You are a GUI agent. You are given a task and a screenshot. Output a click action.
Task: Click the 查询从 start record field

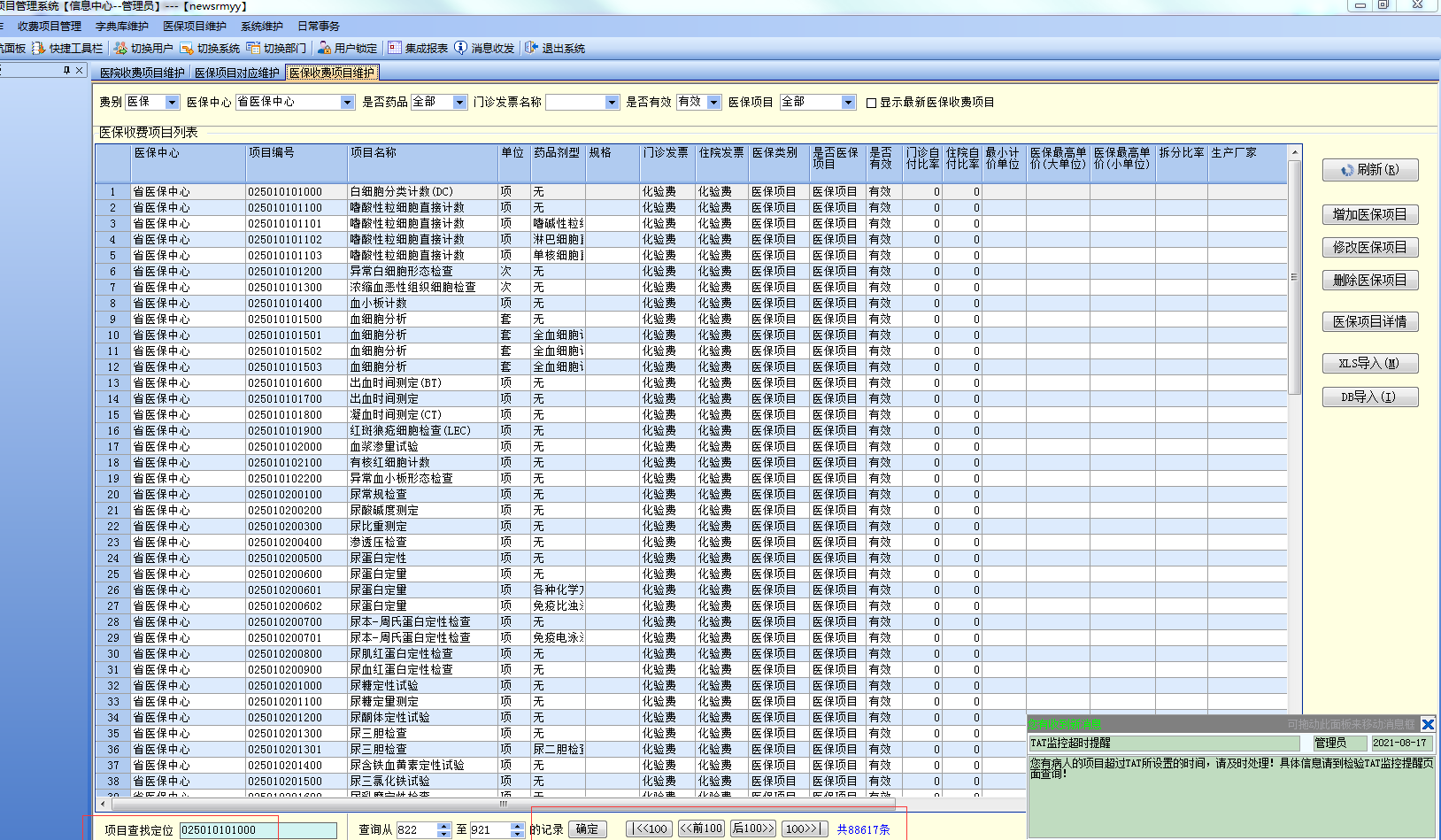[x=417, y=830]
